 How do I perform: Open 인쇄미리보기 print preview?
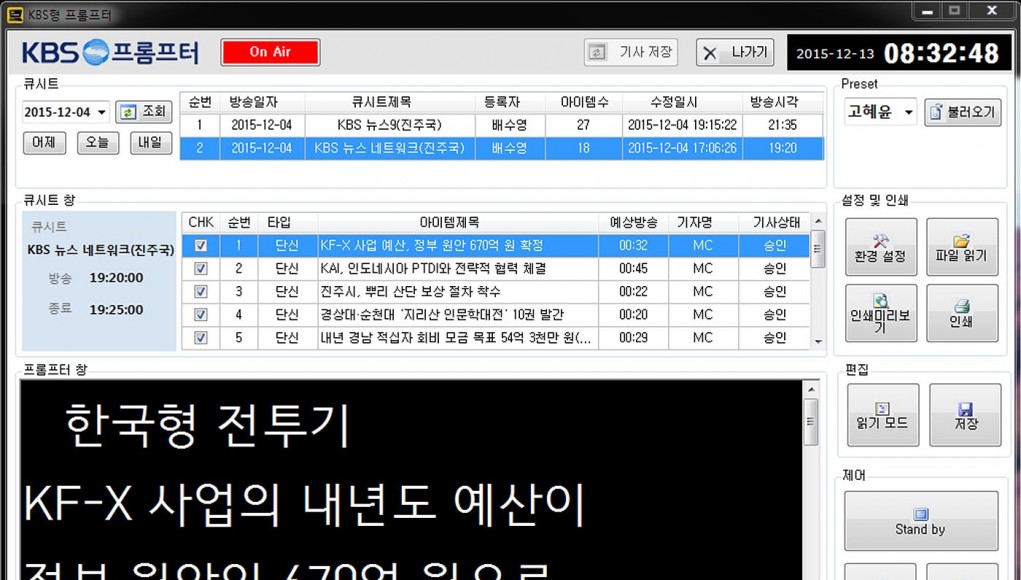coord(880,313)
